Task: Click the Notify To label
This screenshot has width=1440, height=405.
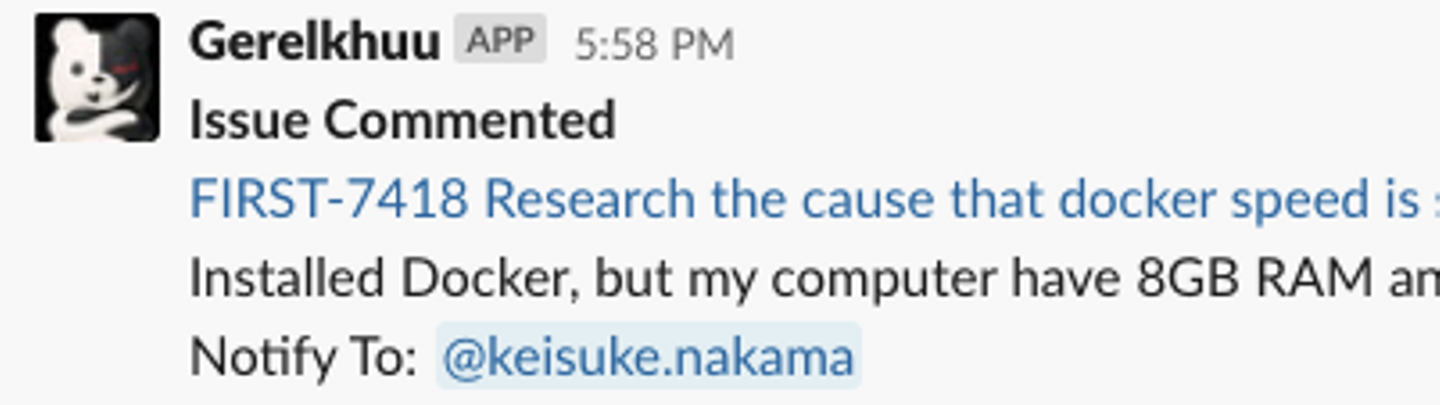Action: pos(303,357)
